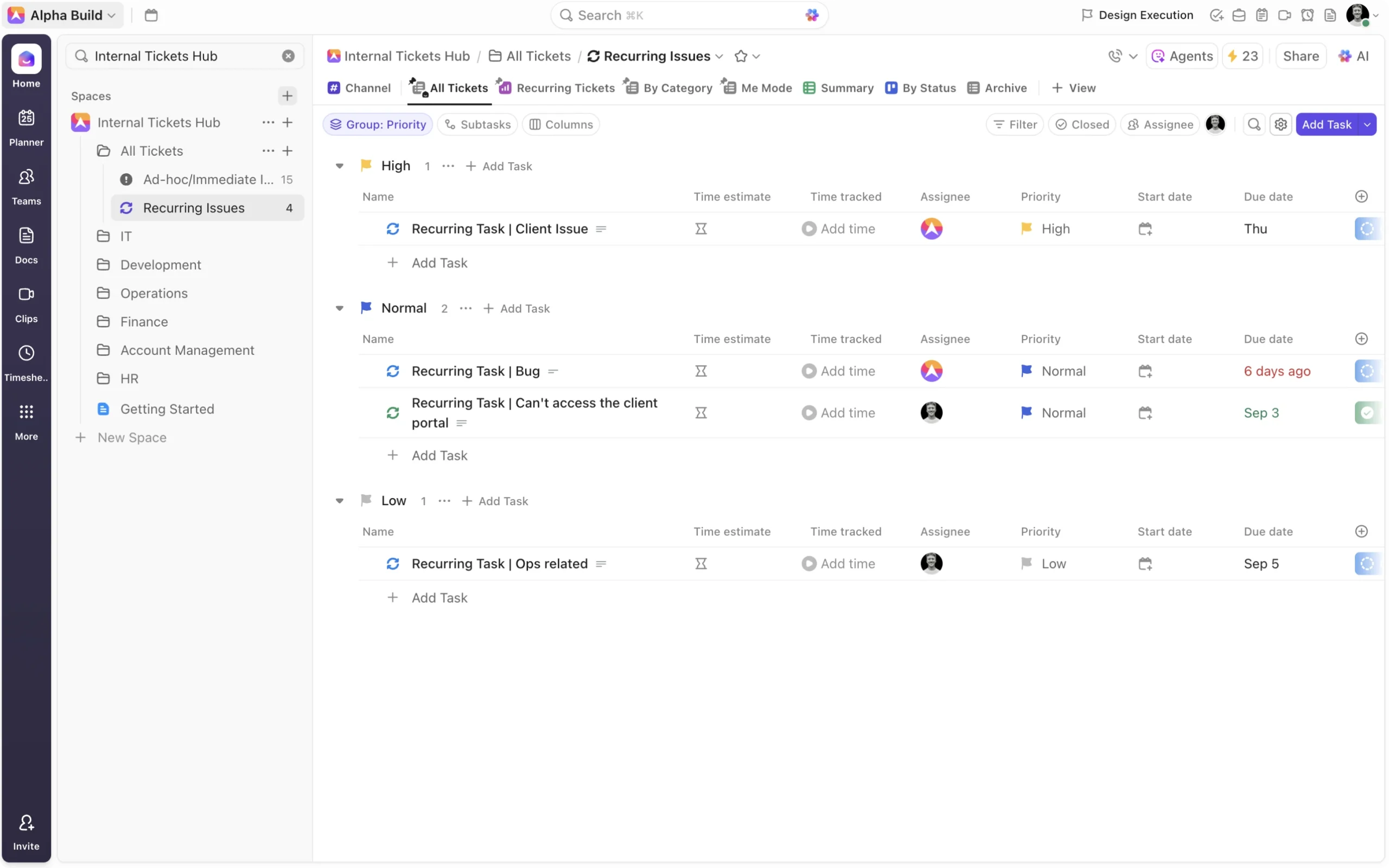Open the Add Task dropdown arrow

(1367, 125)
